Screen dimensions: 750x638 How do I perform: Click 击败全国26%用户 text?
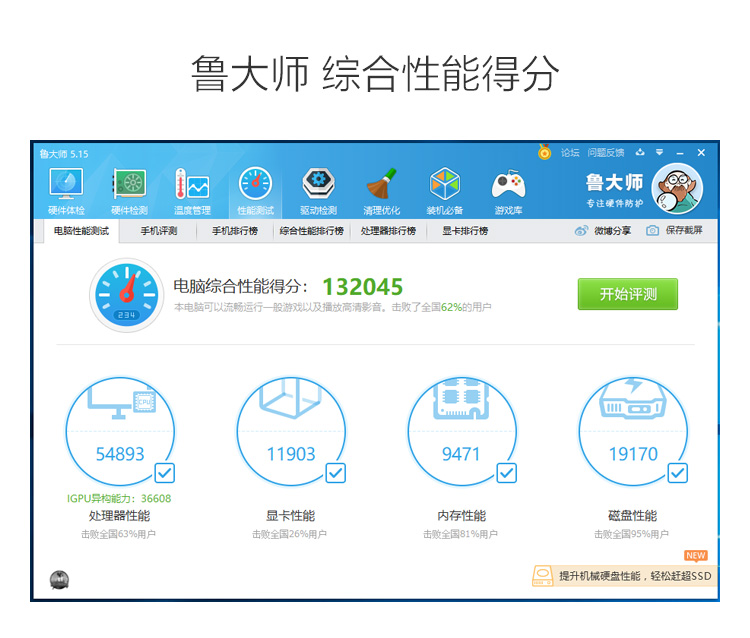click(x=289, y=534)
